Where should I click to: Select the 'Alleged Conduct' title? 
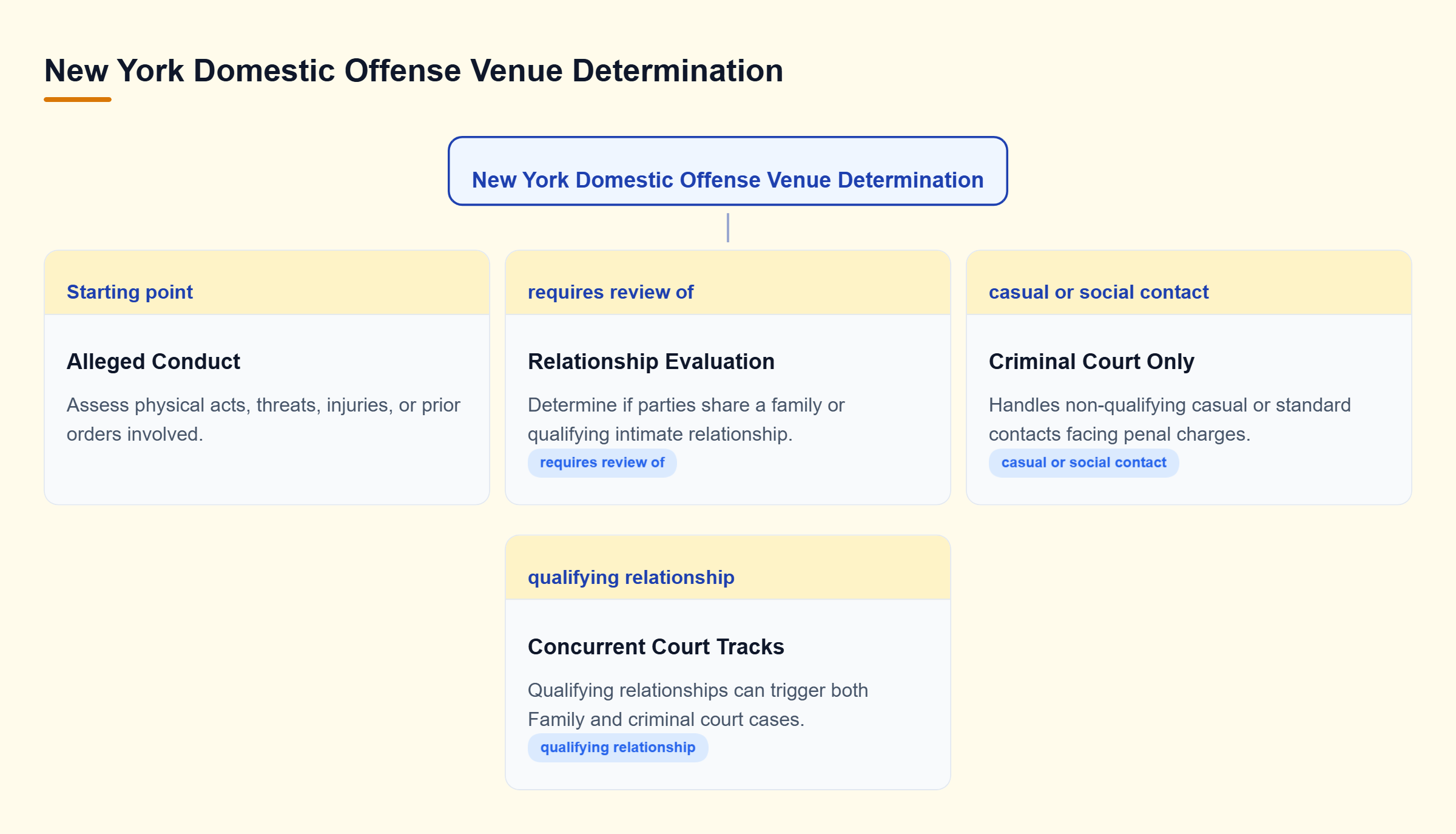pos(153,362)
